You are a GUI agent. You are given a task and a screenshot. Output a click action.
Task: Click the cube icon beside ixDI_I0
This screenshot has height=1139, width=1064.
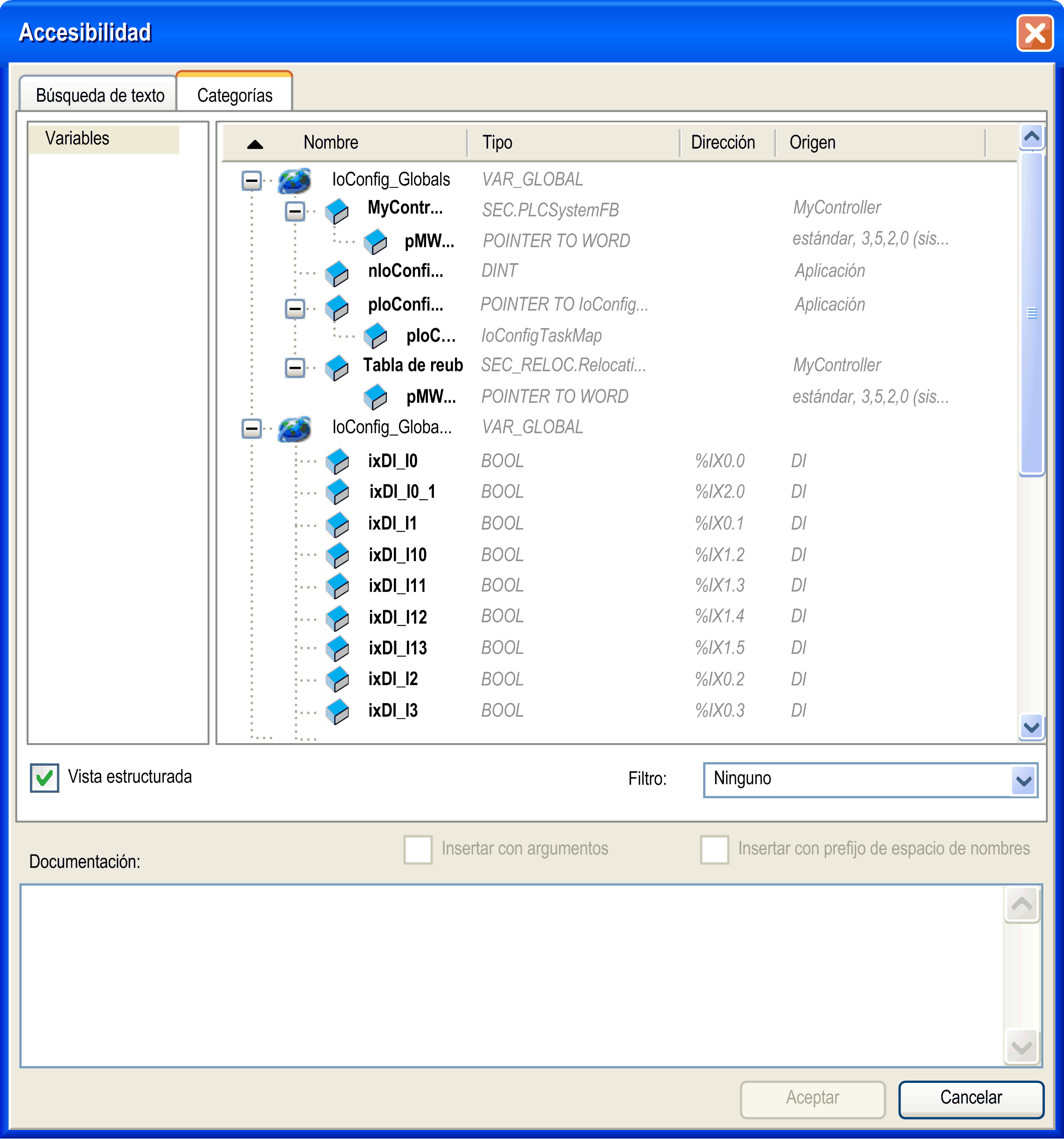coord(337,461)
